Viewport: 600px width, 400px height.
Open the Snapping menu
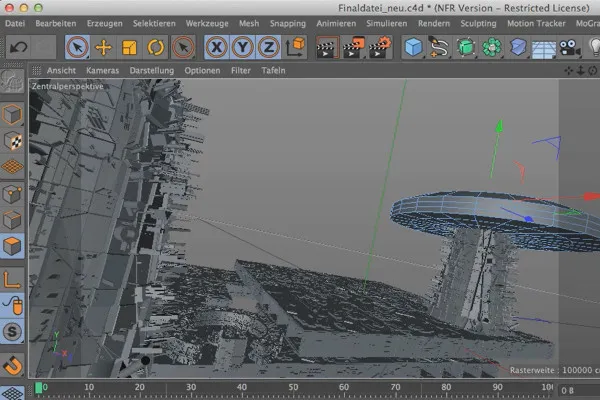pos(288,23)
